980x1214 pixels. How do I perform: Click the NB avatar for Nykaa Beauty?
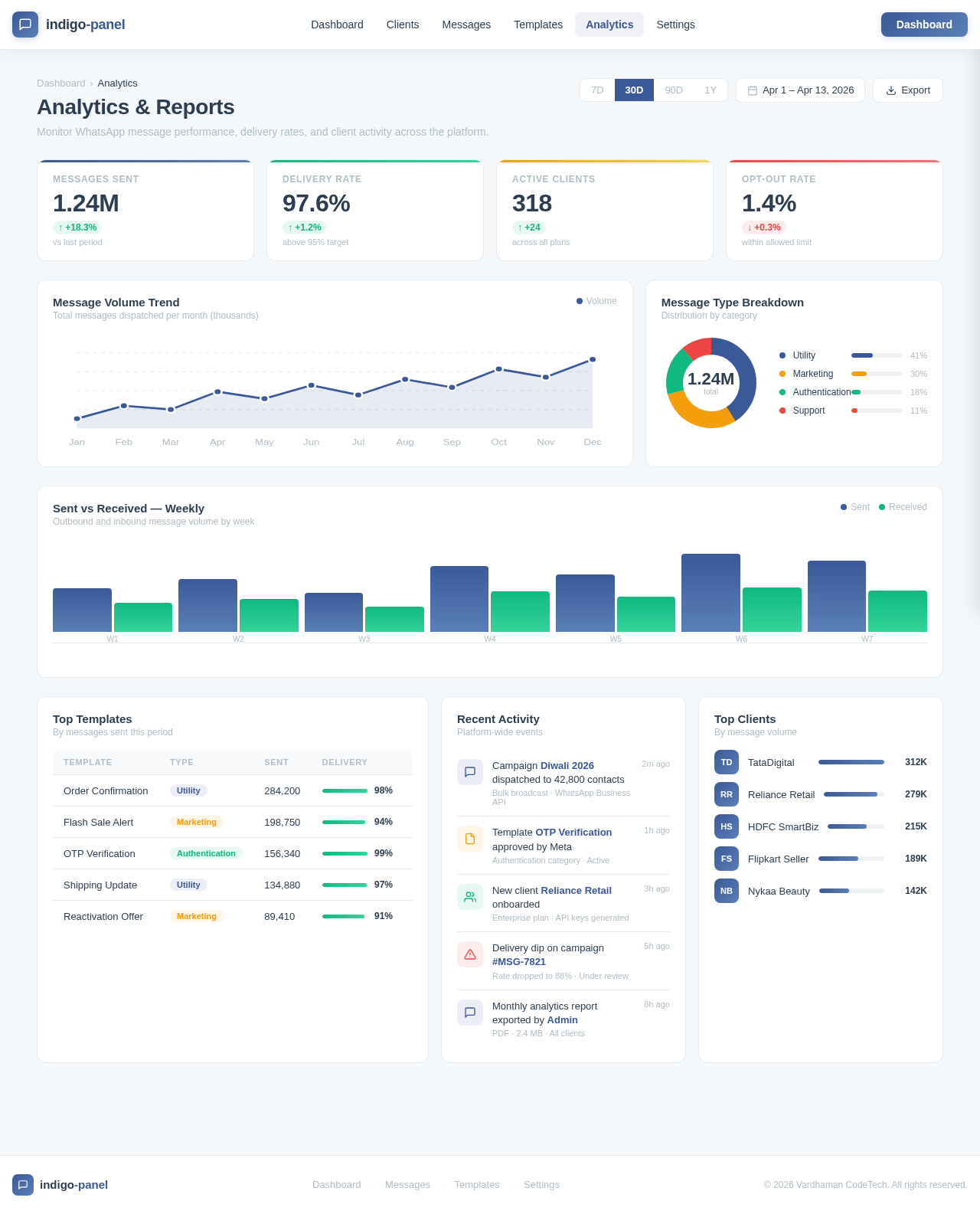(727, 891)
